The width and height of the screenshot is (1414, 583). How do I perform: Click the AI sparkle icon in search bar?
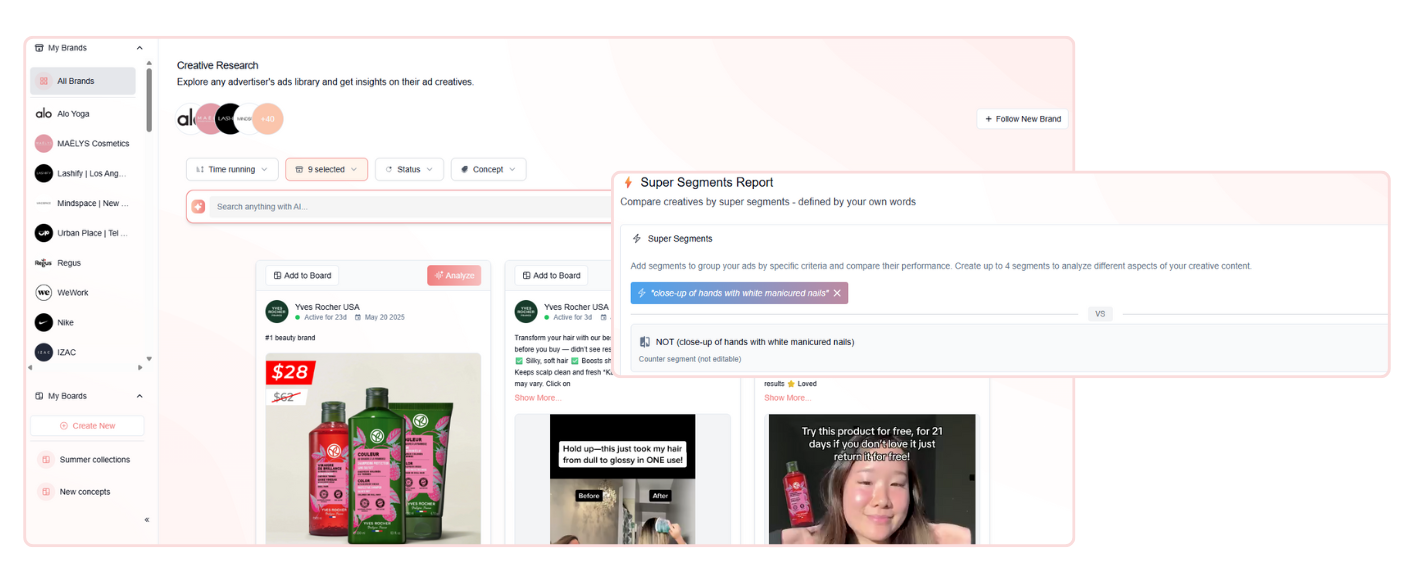tap(198, 206)
